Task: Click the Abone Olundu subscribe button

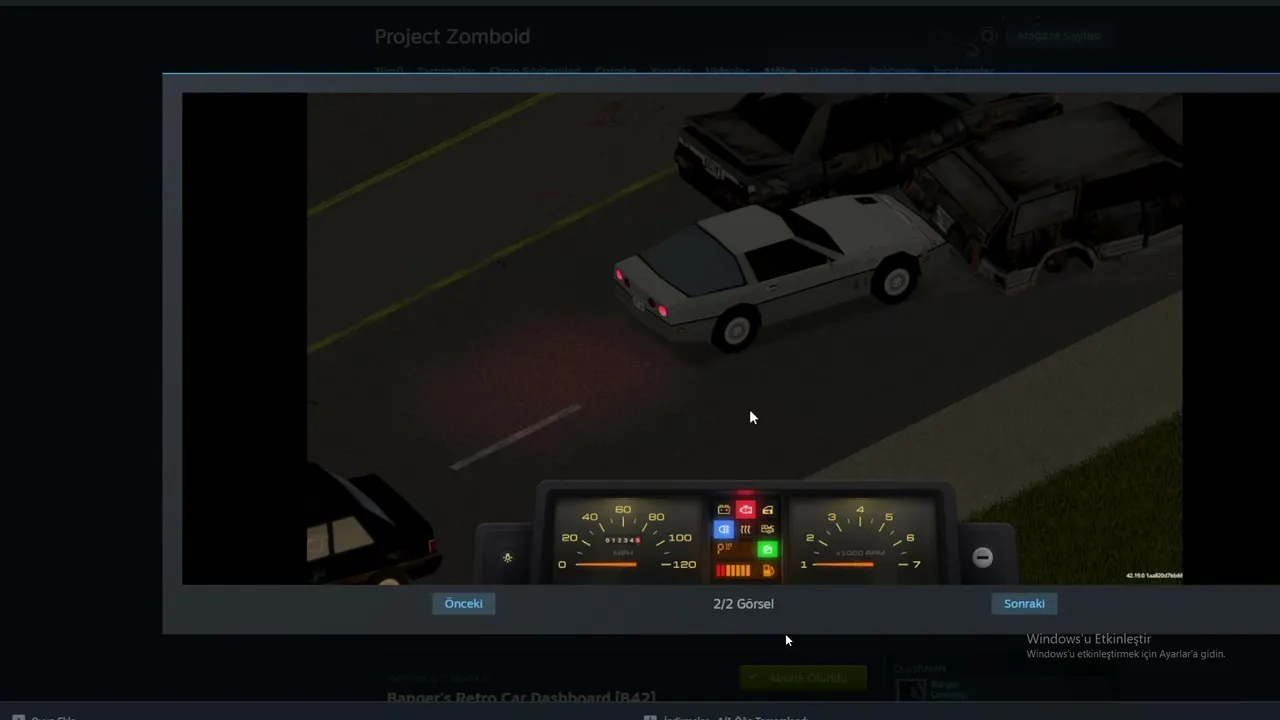Action: click(803, 678)
